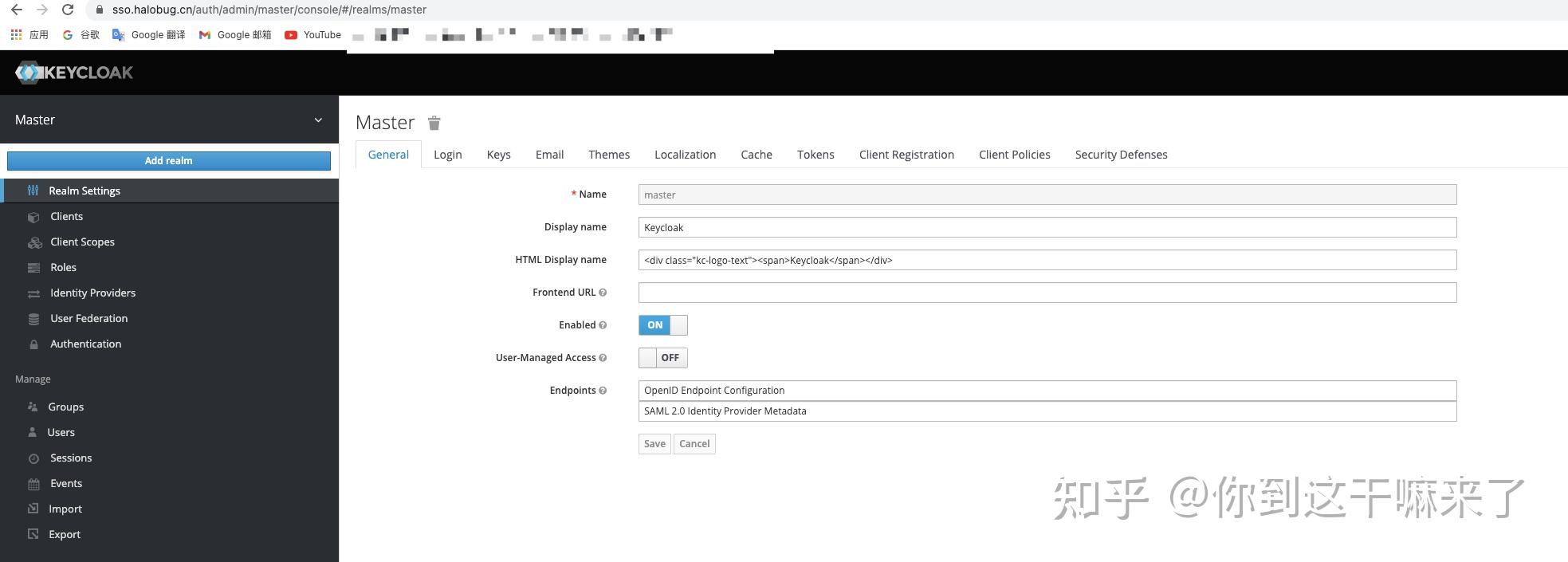The width and height of the screenshot is (1568, 562).
Task: Open the Google 邮箱 Gmail bookmark
Action: (235, 35)
